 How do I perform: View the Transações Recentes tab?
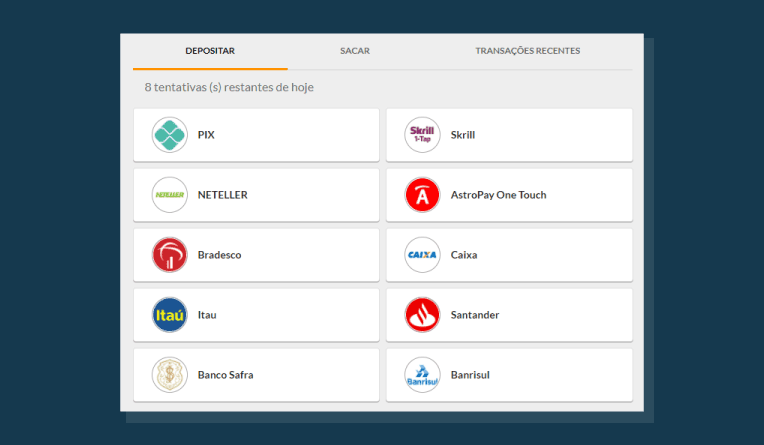tap(528, 51)
